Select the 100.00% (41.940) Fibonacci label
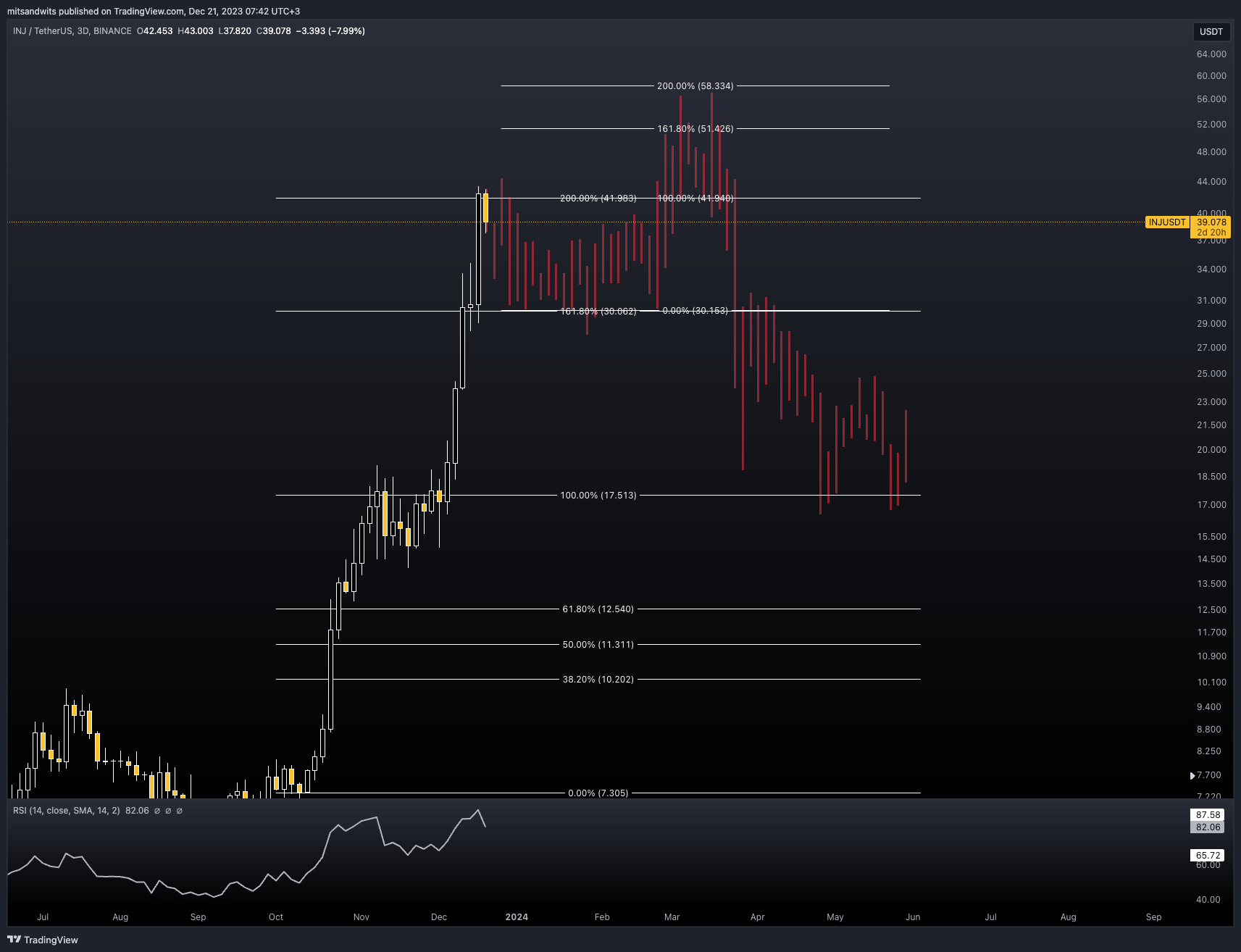The height and width of the screenshot is (952, 1241). [695, 199]
